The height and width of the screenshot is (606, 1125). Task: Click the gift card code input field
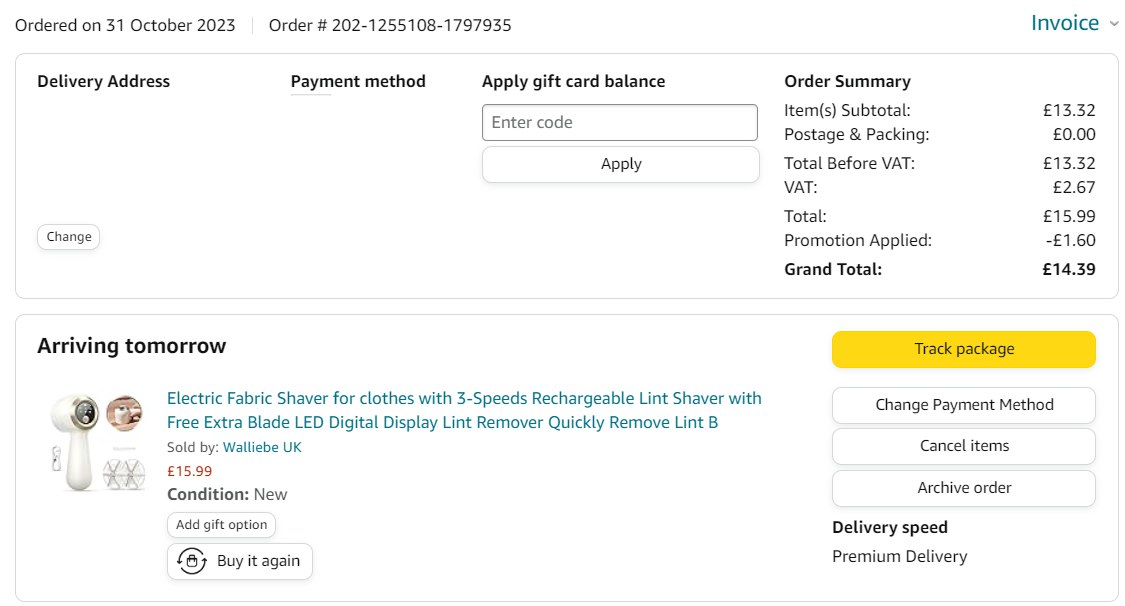[620, 123]
